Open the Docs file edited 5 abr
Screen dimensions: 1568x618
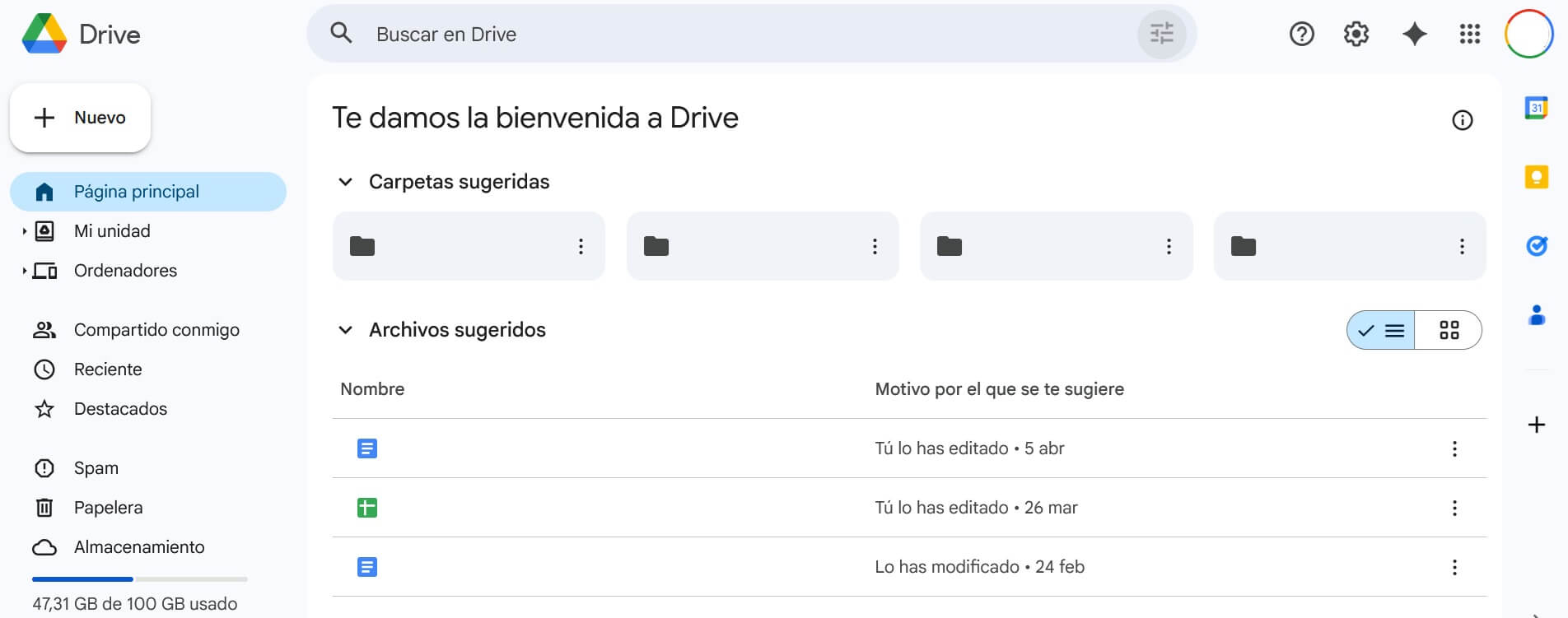[367, 448]
